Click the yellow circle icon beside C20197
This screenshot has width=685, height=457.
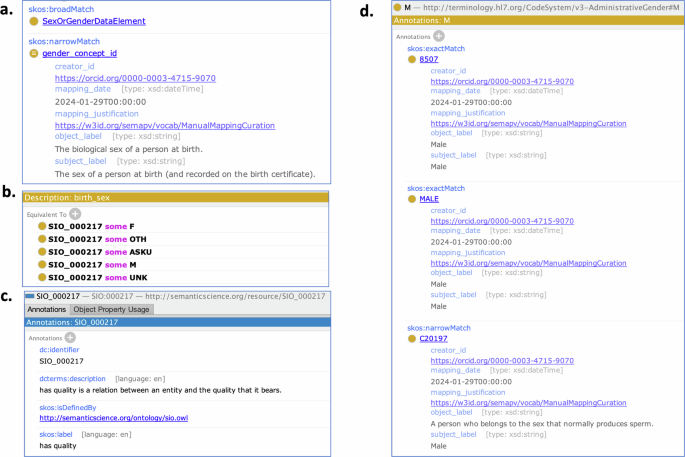(412, 339)
